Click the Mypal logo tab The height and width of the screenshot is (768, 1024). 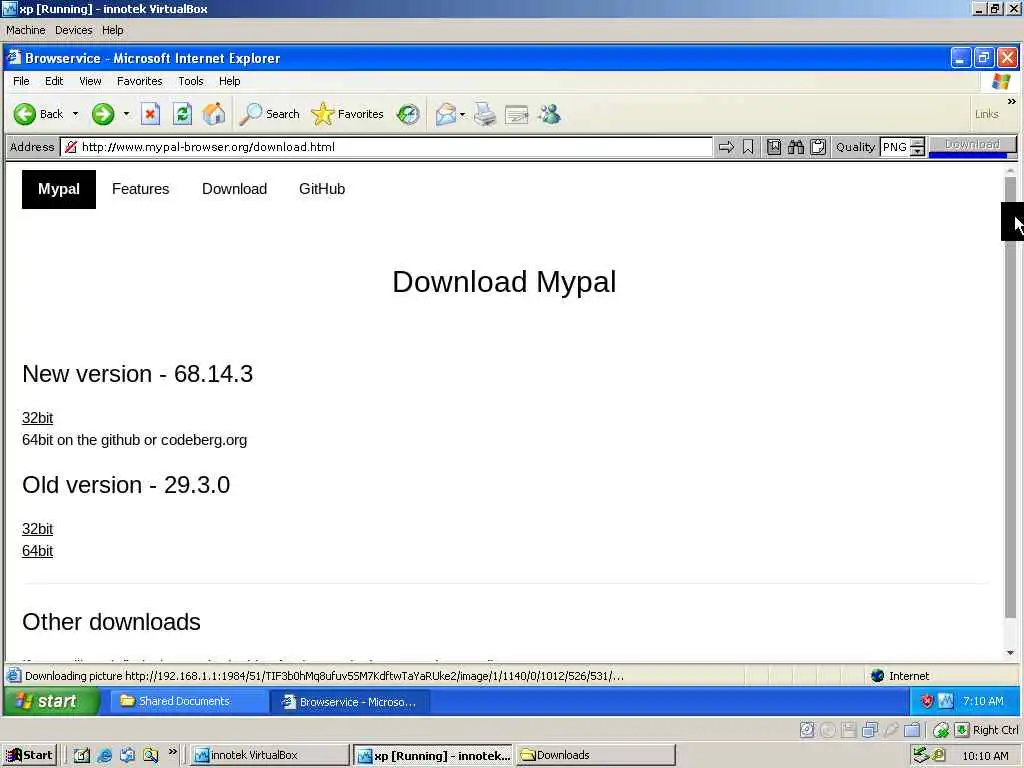59,189
